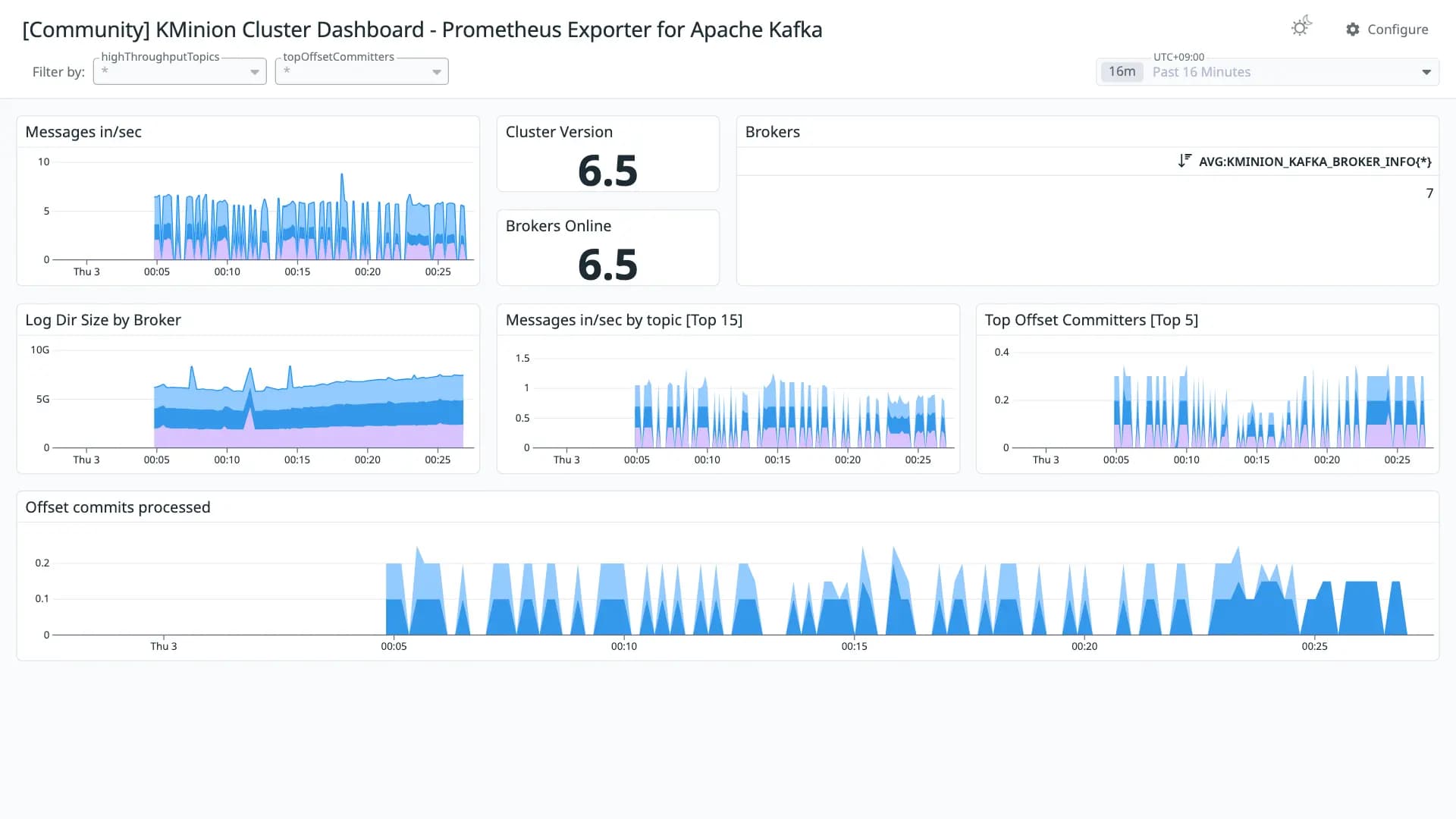Click Messages in/sec by topic [Top 15] title
Viewport: 1456px width, 819px height.
click(x=623, y=320)
